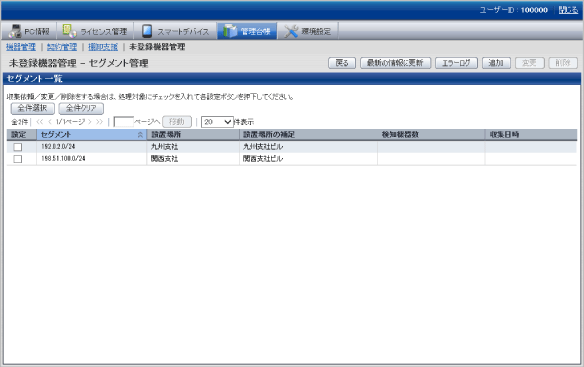Go to next page arrow
The image size is (584, 367).
[89, 122]
